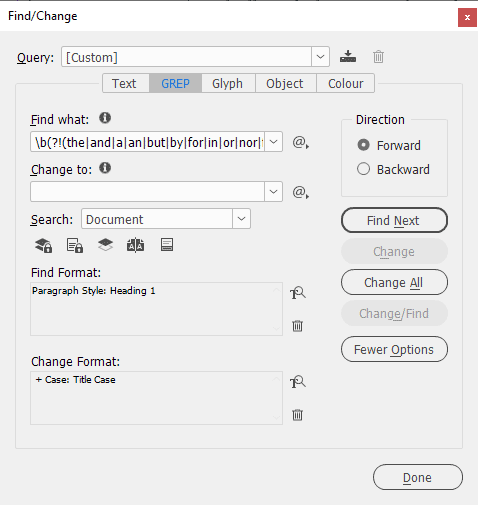The width and height of the screenshot is (478, 505).
Task: Click the Done button
Action: 418,477
